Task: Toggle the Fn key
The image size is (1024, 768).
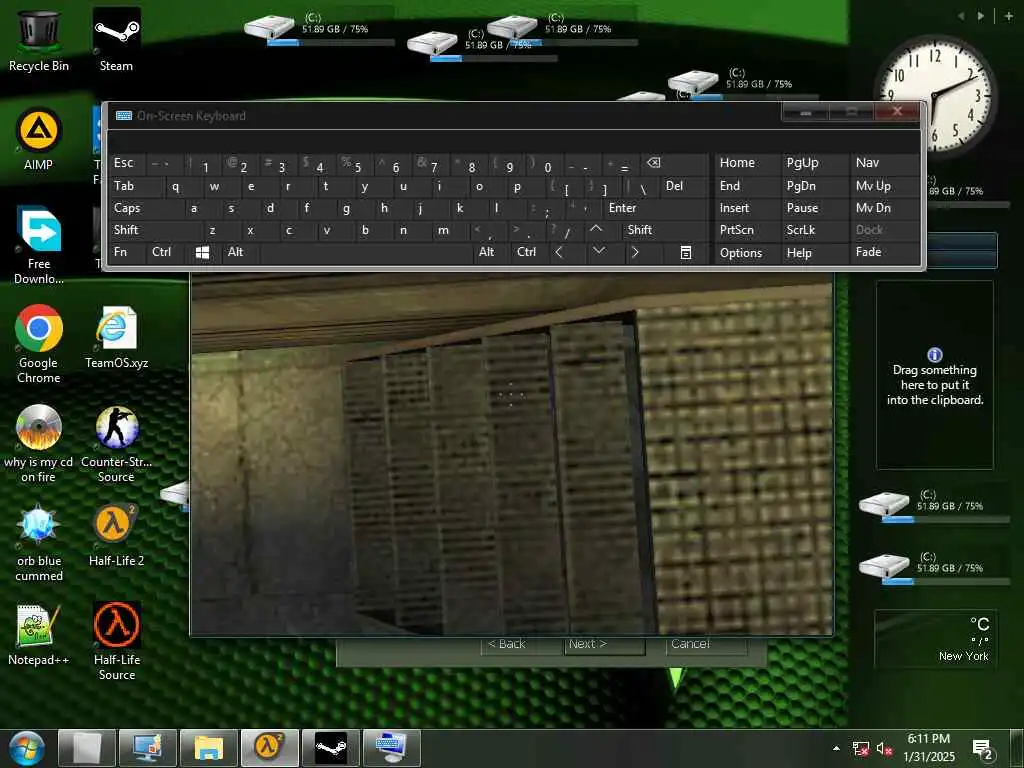Action: pos(127,252)
